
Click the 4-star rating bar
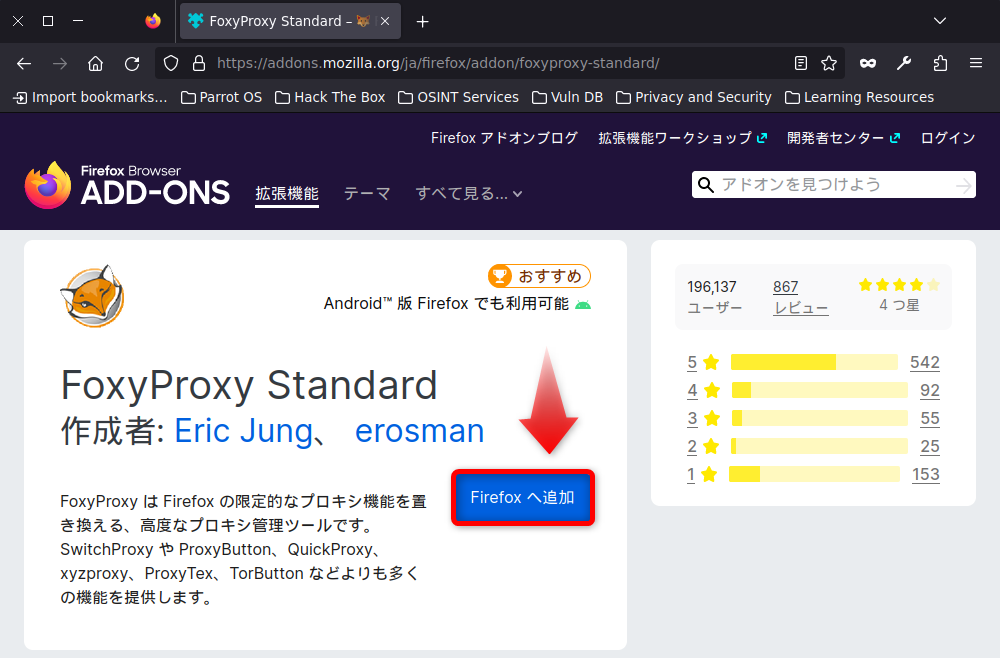[x=820, y=390]
